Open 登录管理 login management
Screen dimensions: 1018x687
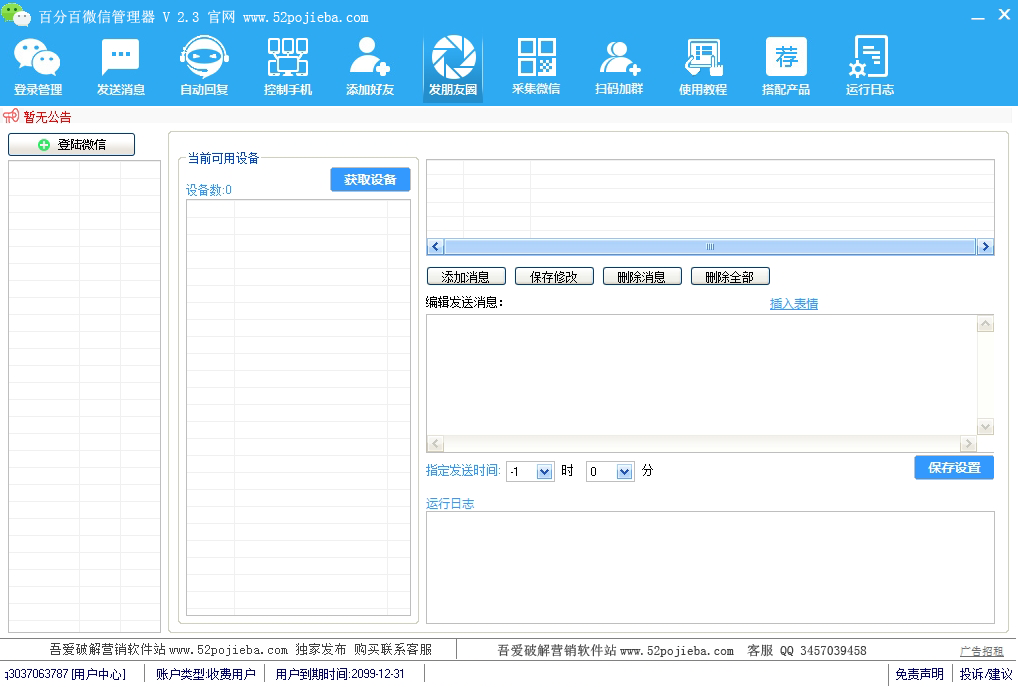click(38, 67)
